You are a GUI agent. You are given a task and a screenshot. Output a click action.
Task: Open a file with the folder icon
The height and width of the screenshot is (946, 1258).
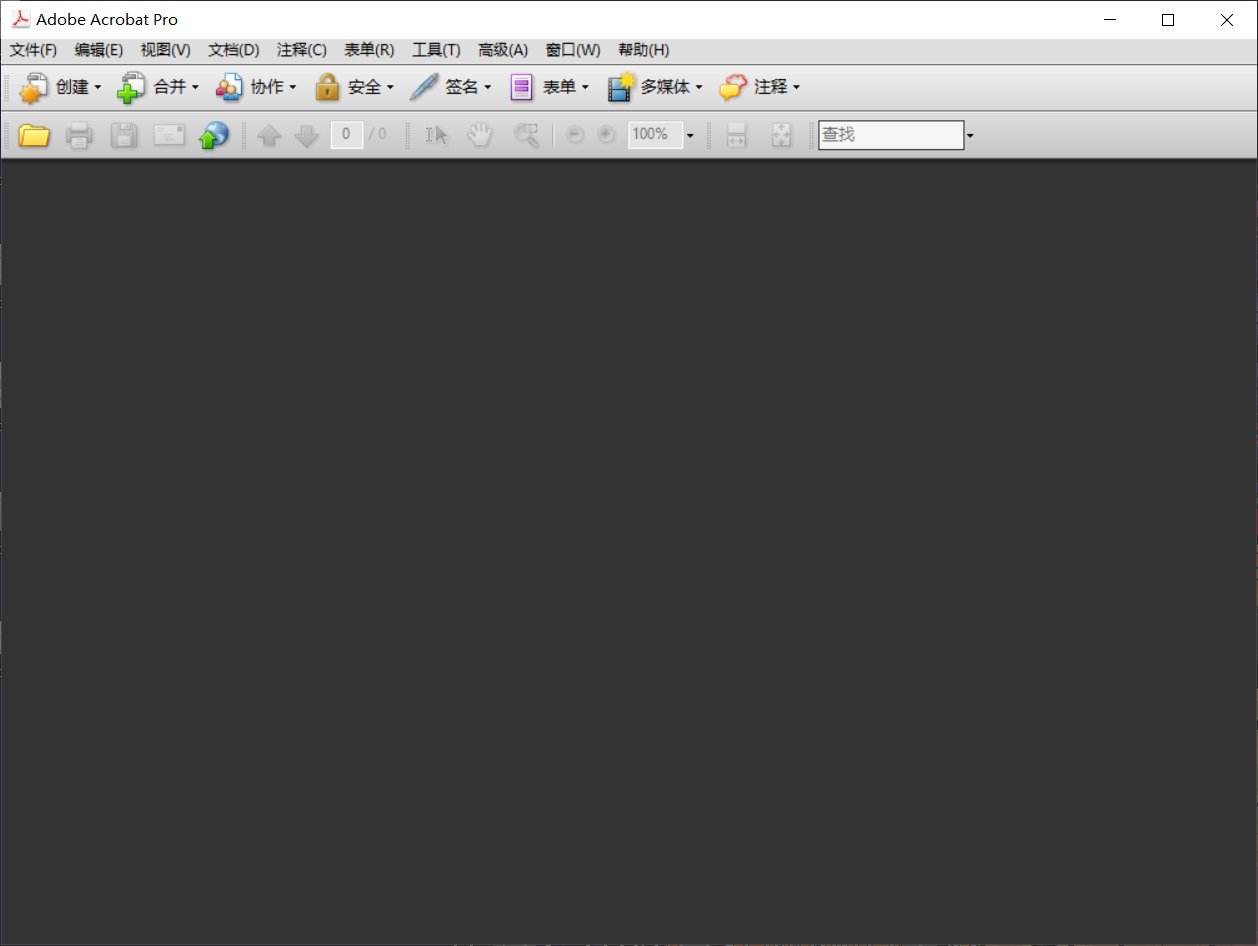click(34, 135)
